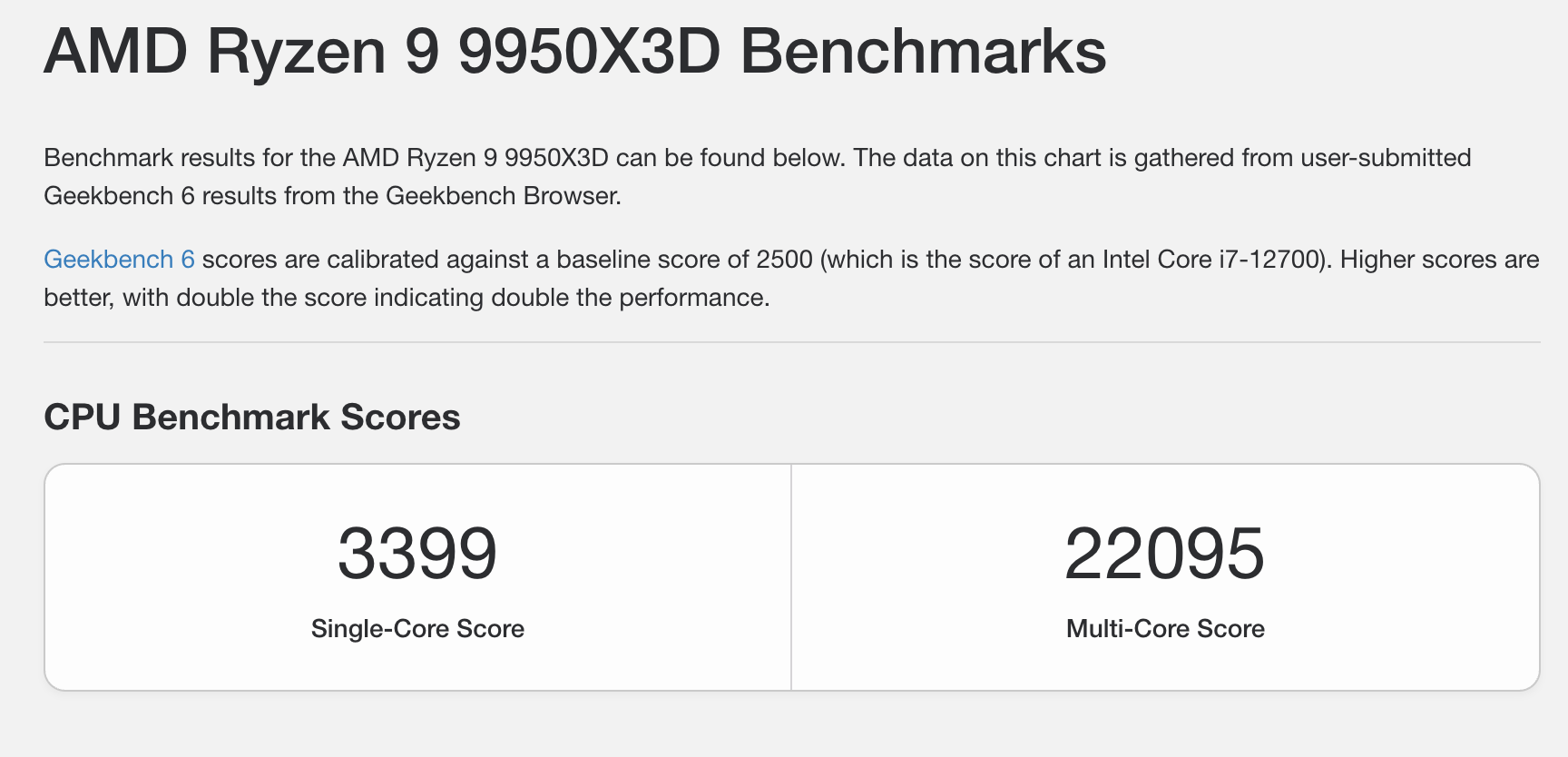Click "AMD Ryzen 9 9950X3D" in first paragraph
This screenshot has height=757, width=1568.
coord(475,158)
